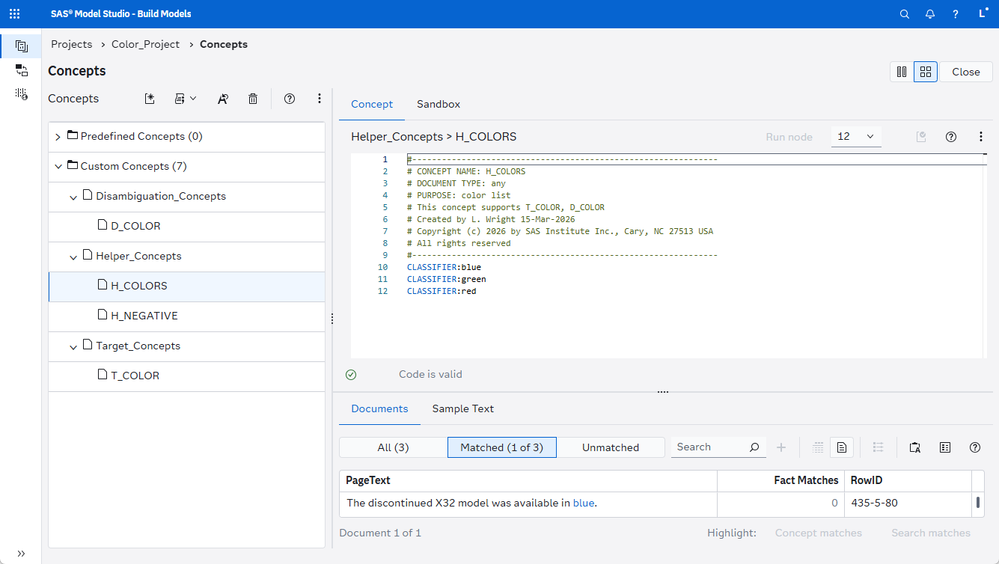
Task: Click the highlighted word blue
Action: click(x=584, y=503)
